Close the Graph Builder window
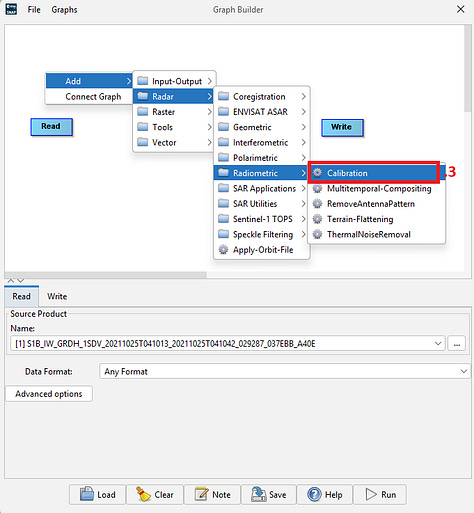This screenshot has height=513, width=474. pos(461,9)
